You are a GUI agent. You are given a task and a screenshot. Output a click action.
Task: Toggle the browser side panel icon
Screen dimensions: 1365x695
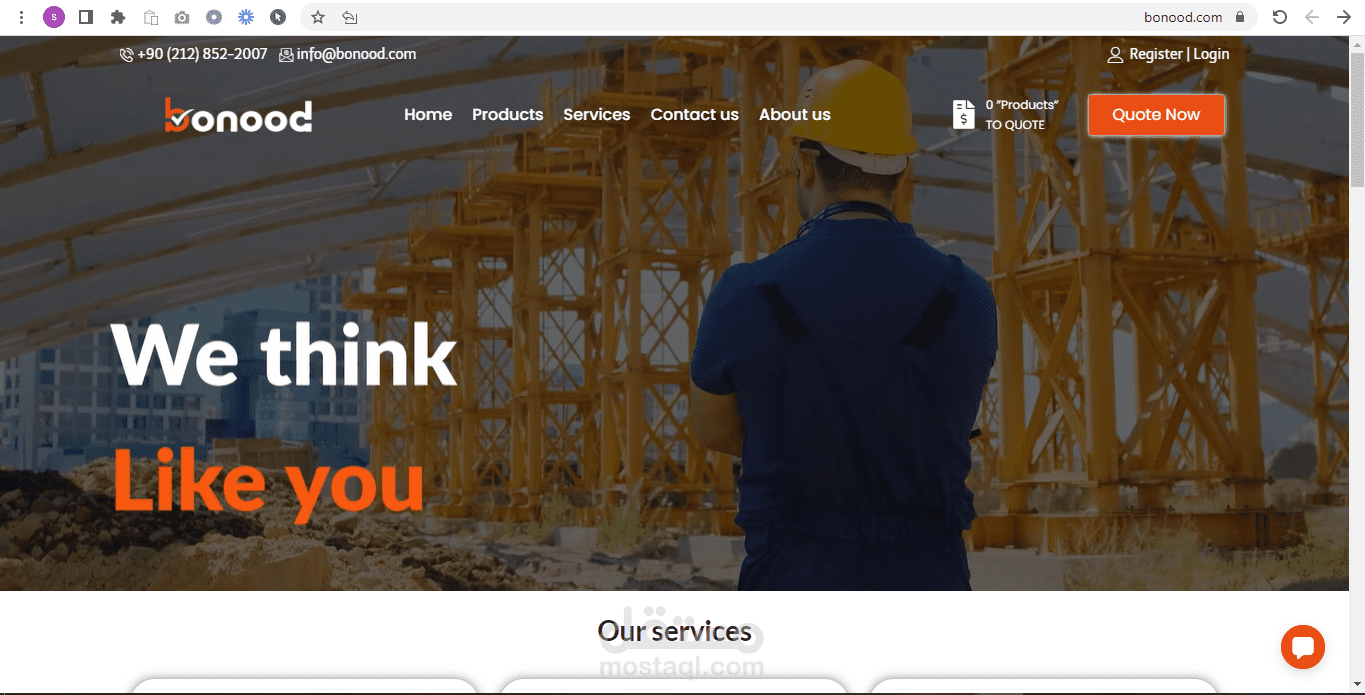[86, 17]
